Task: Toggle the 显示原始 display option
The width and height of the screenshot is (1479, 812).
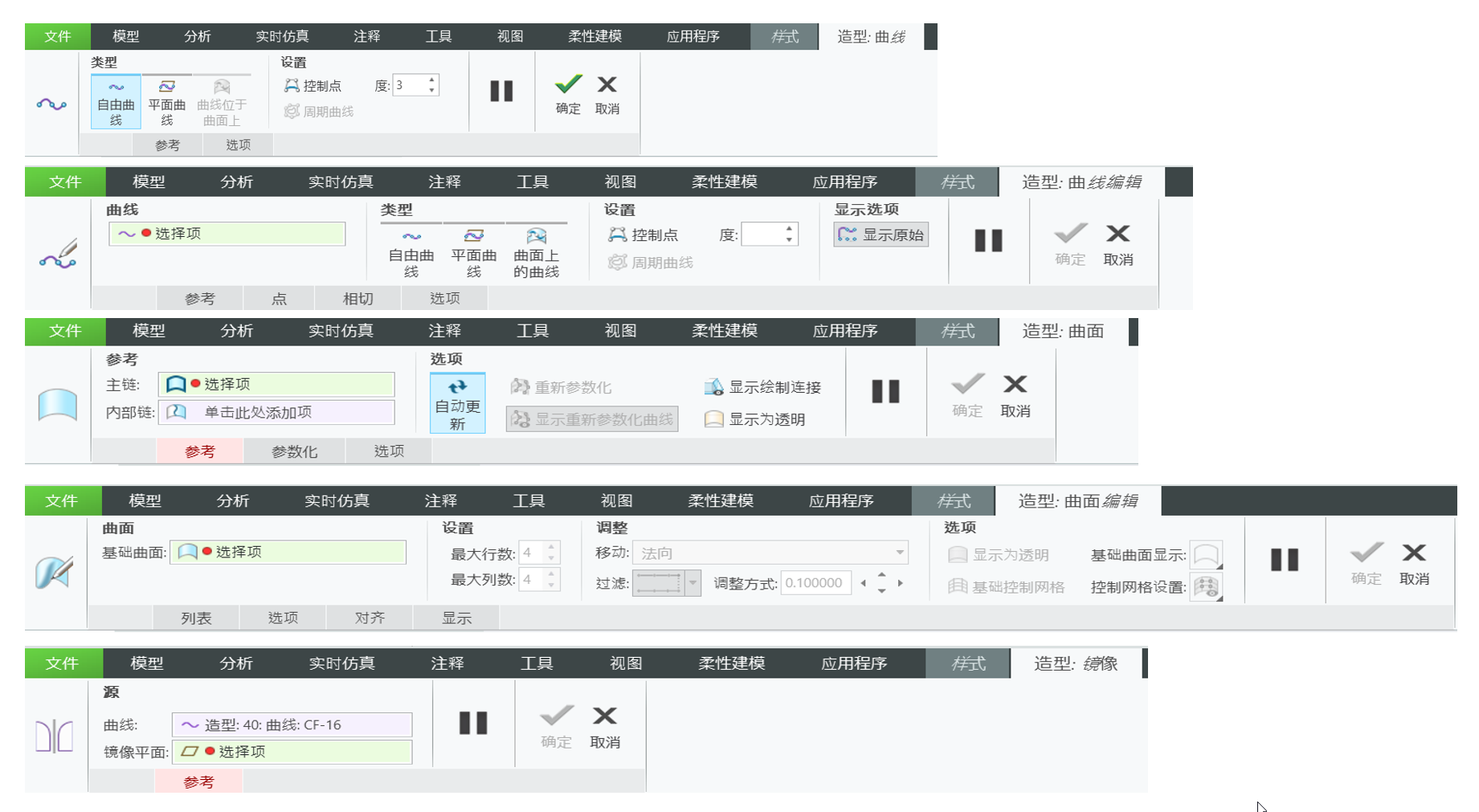Action: [x=881, y=235]
